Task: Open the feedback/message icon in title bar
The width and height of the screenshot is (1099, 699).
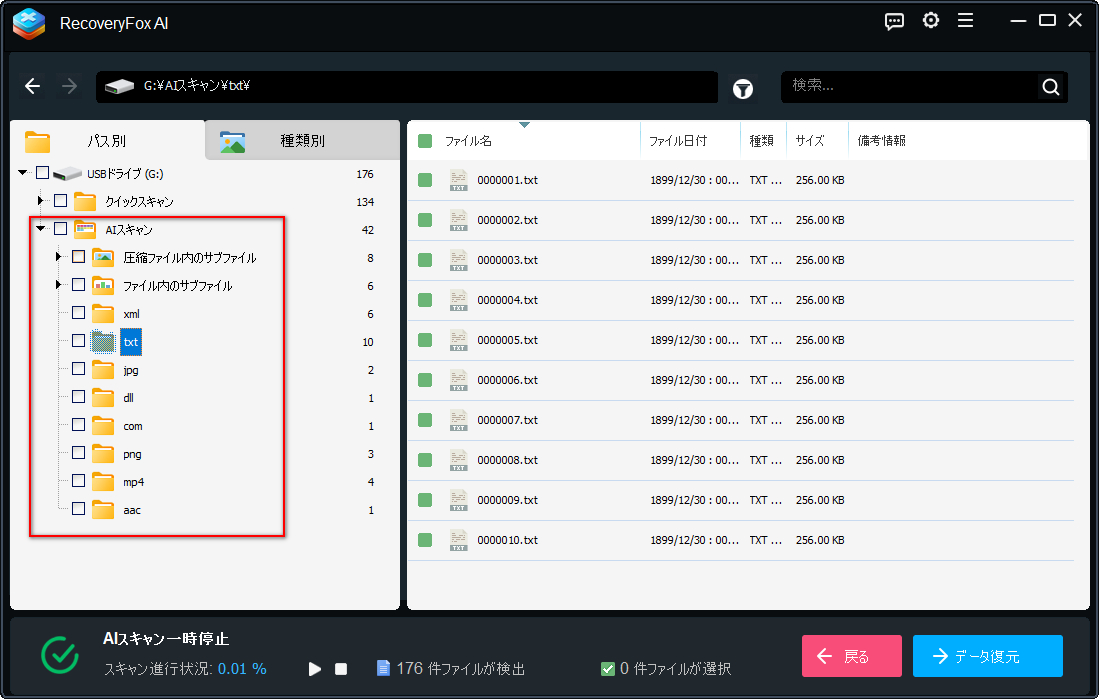Action: tap(894, 20)
